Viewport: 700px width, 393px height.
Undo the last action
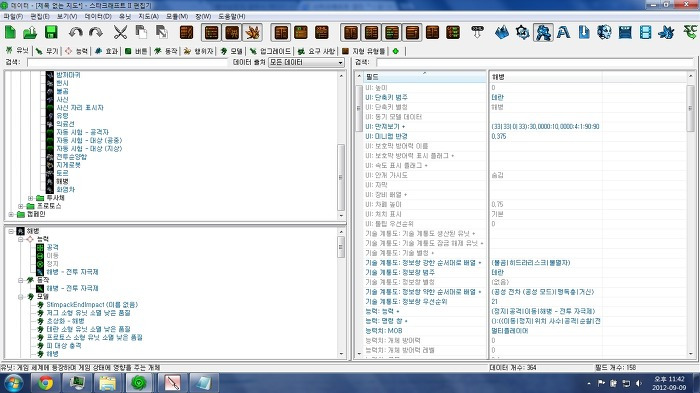76,33
